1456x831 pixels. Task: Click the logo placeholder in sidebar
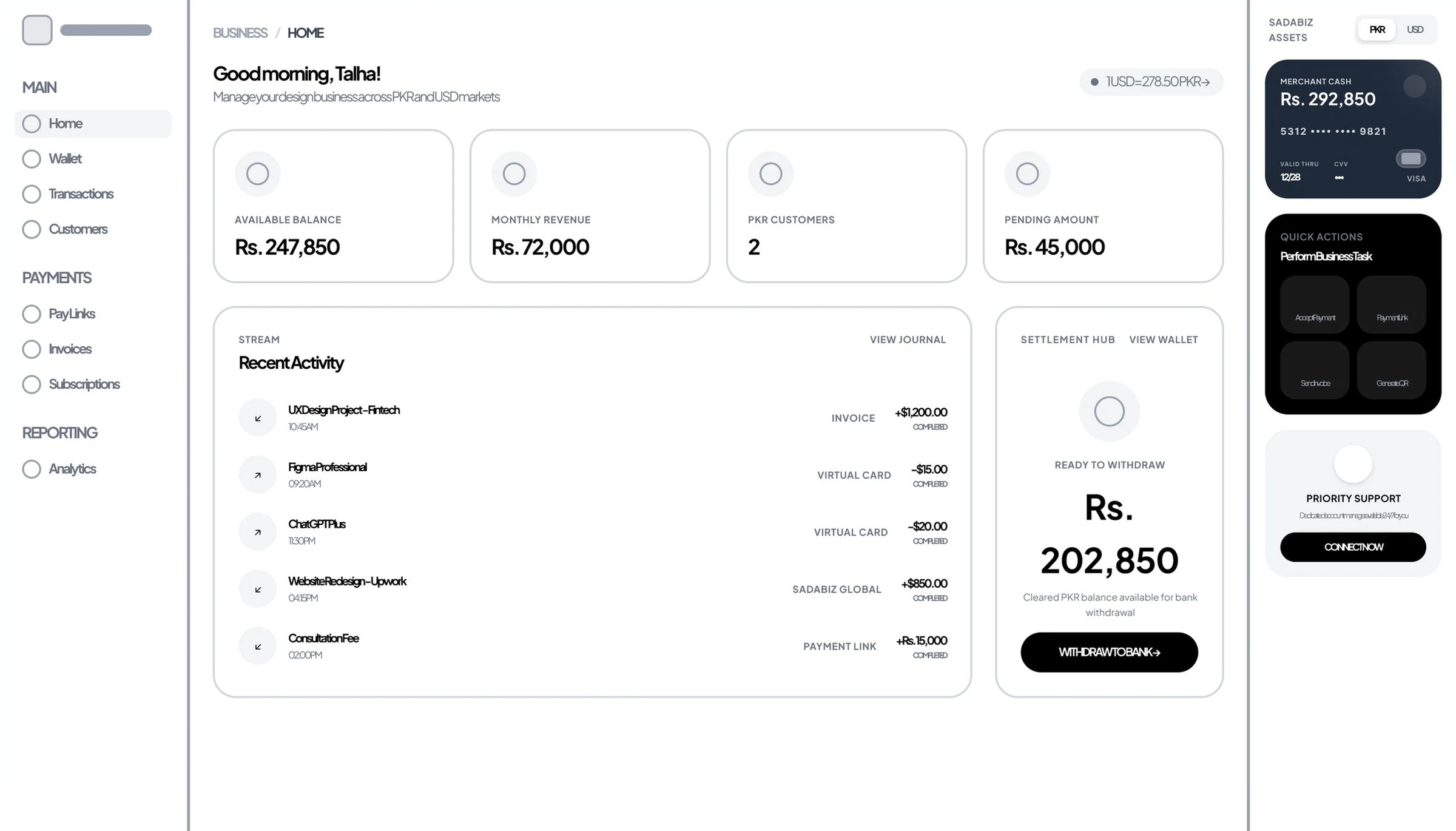point(37,30)
